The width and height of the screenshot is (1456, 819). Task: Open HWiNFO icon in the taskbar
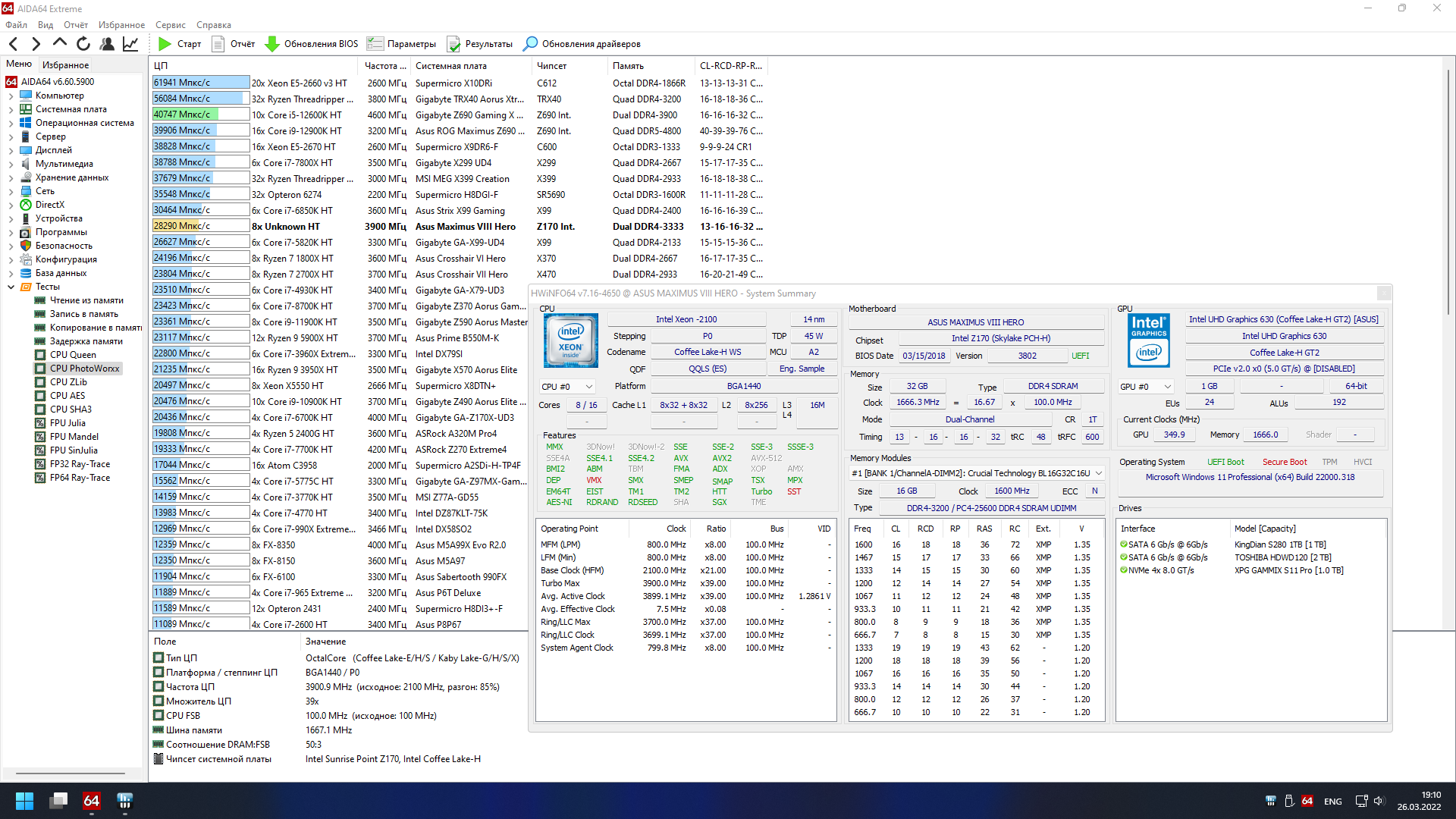(125, 801)
